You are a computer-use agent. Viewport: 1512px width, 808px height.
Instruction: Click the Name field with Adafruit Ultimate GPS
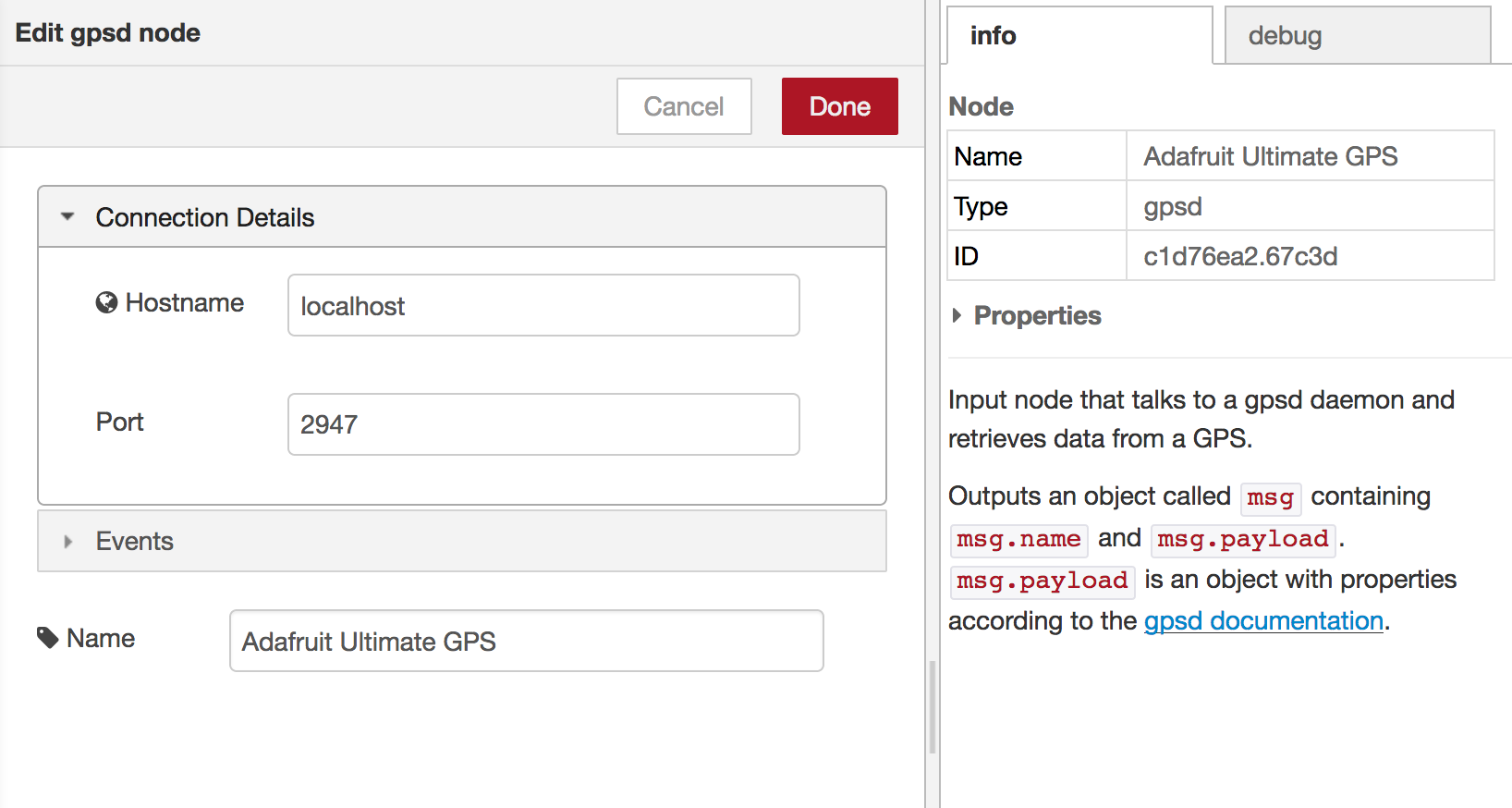pyautogui.click(x=527, y=641)
